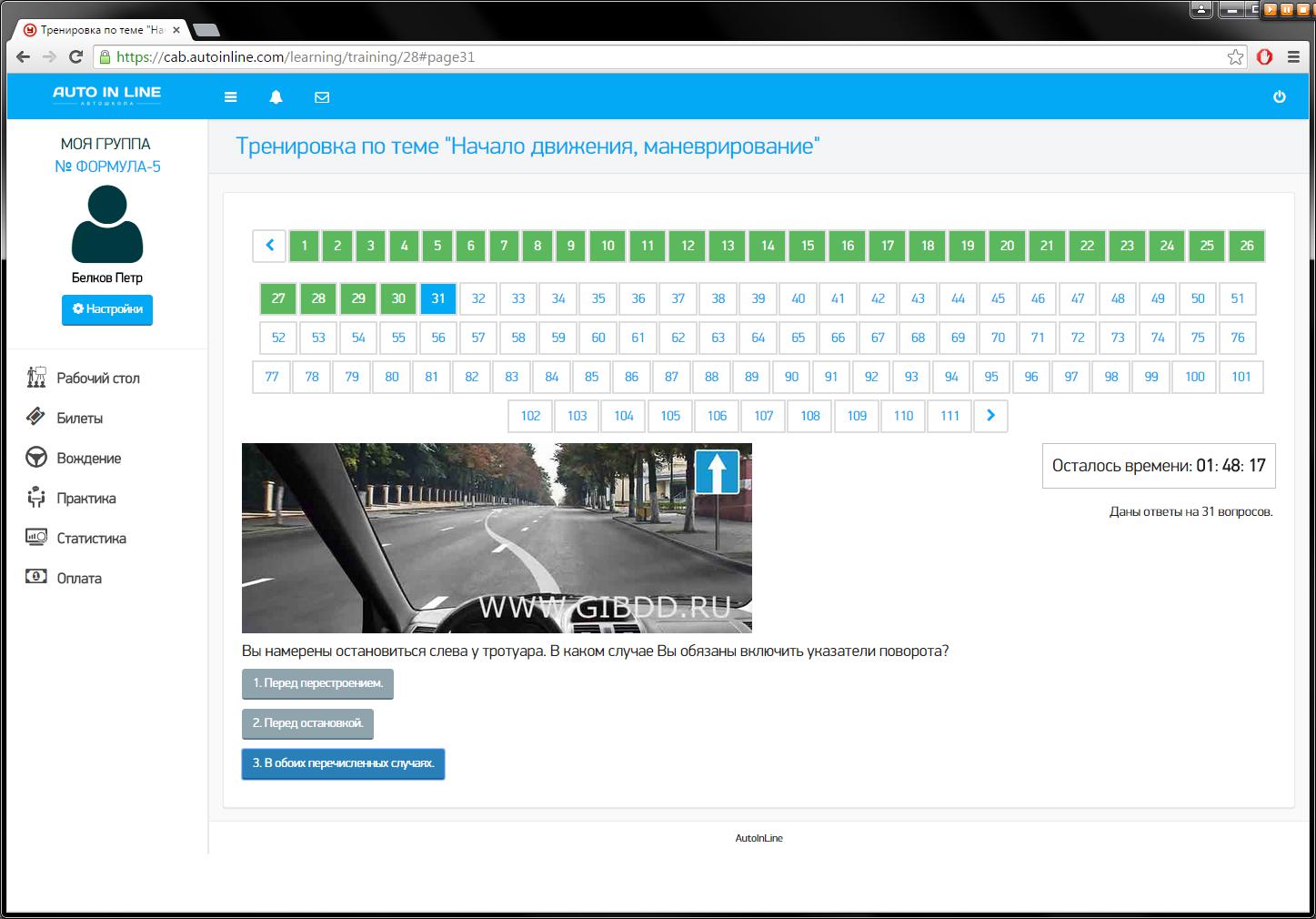Go to question 52

pos(278,338)
